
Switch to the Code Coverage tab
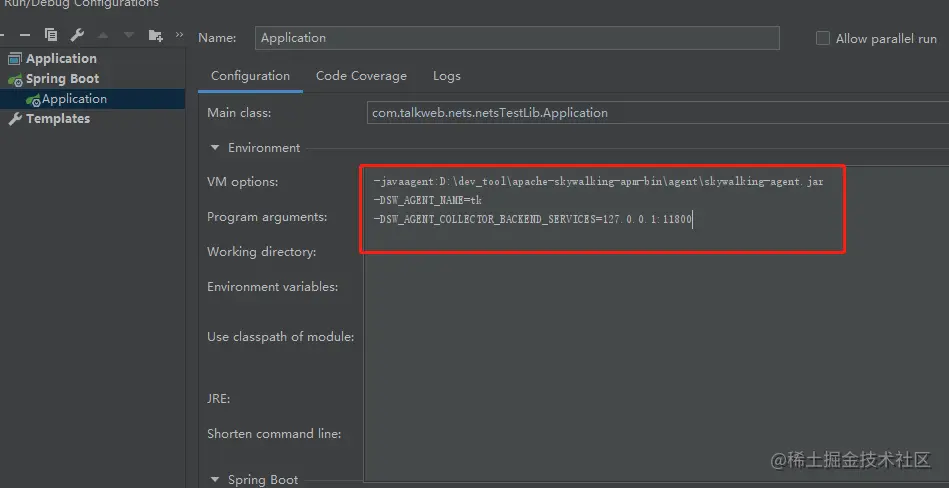[361, 76]
